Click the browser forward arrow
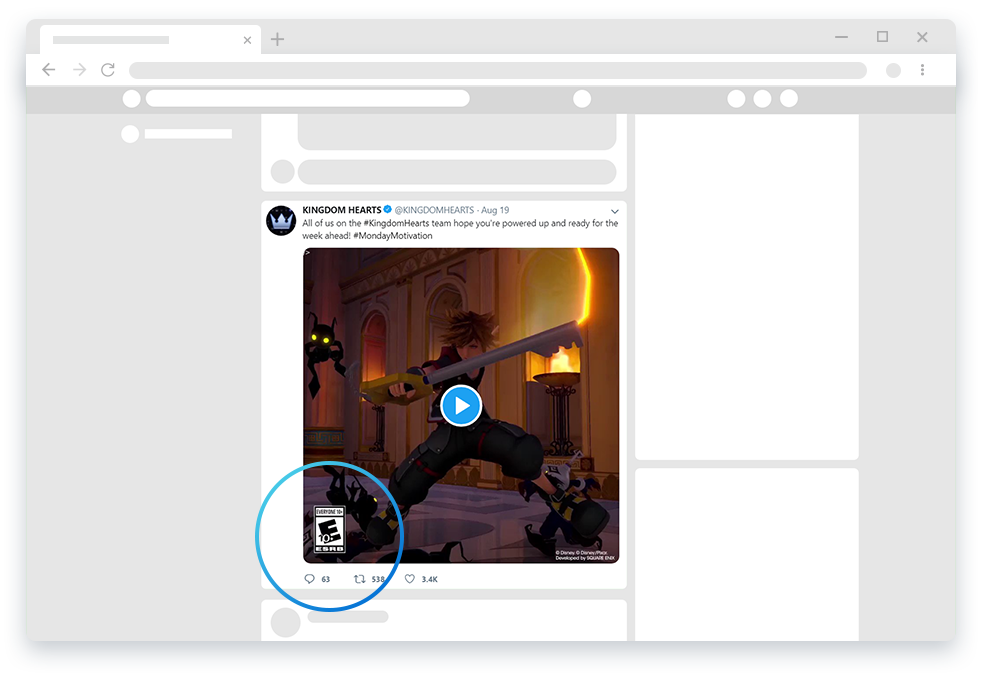 79,70
